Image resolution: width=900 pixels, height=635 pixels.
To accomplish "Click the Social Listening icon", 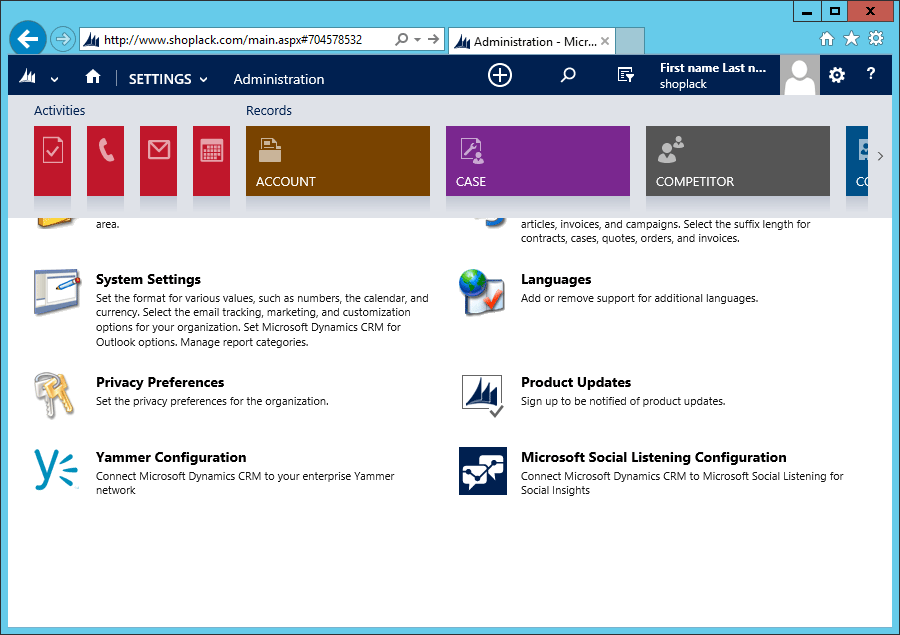I will (x=483, y=471).
